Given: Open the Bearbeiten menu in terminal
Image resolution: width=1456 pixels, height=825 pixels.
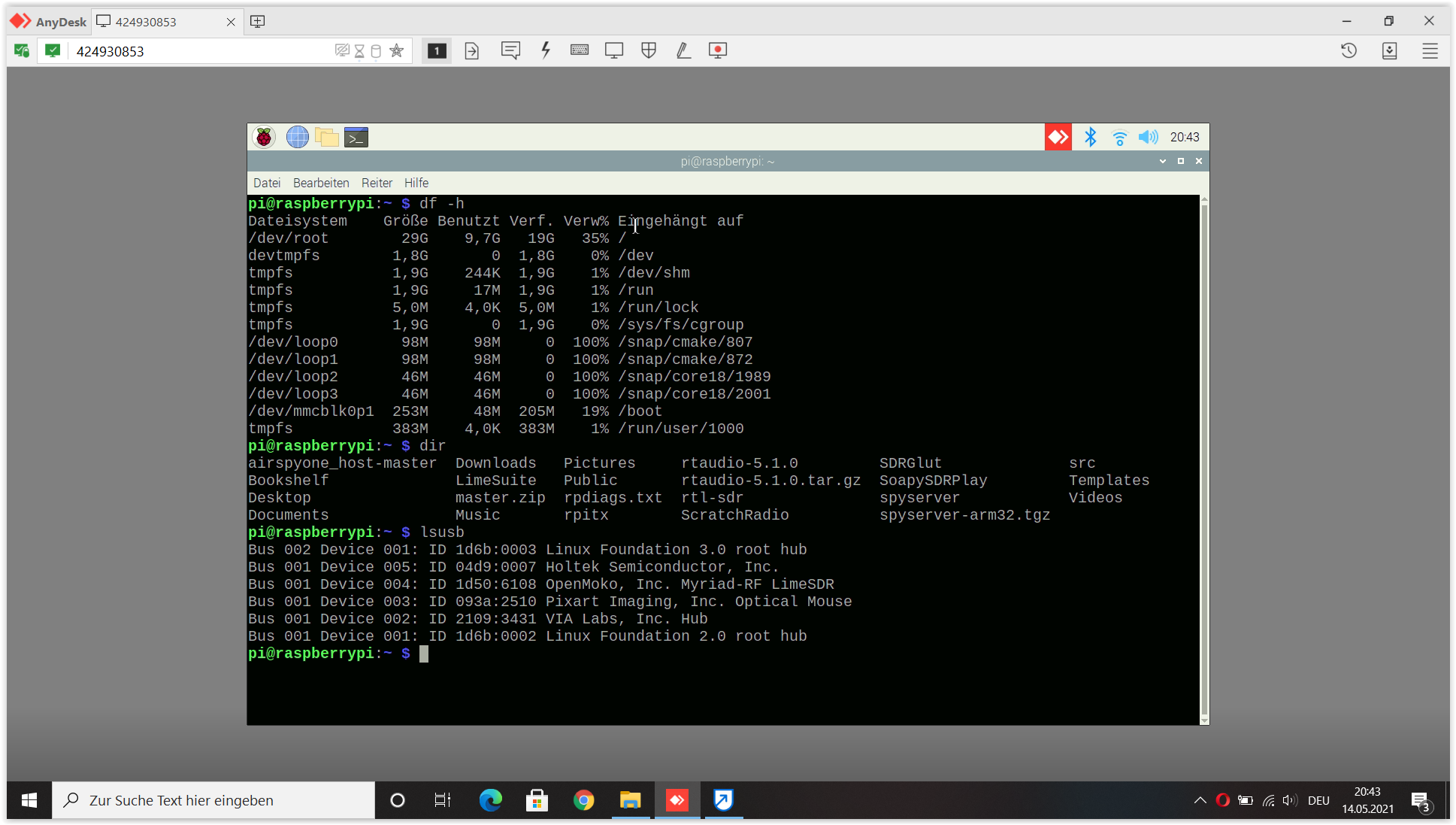Looking at the screenshot, I should 321,183.
